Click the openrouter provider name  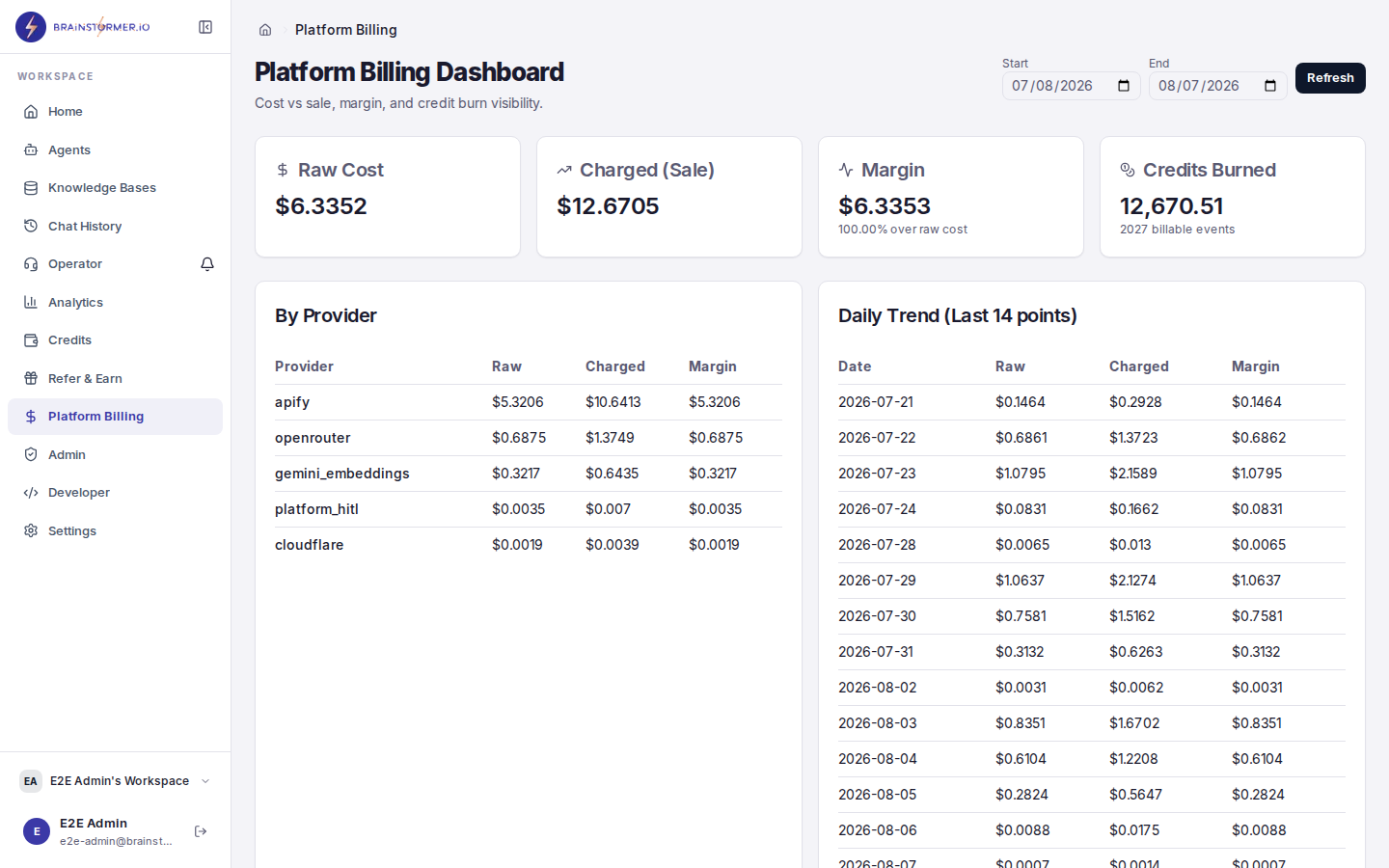pyautogui.click(x=313, y=438)
